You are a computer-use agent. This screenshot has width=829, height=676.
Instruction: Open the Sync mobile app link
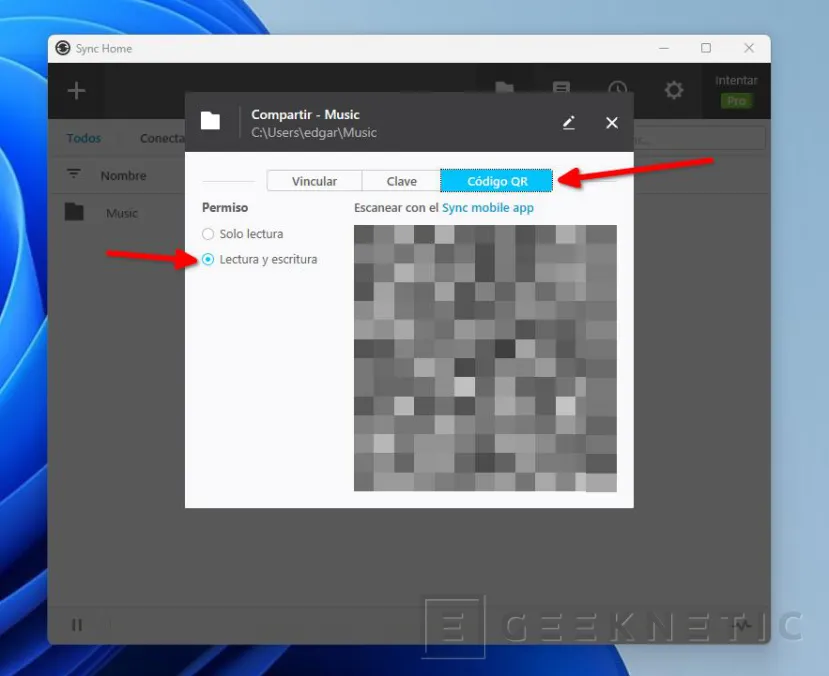487,208
